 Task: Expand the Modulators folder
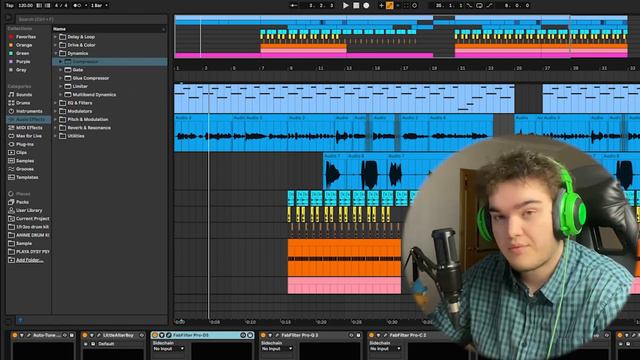(56, 111)
